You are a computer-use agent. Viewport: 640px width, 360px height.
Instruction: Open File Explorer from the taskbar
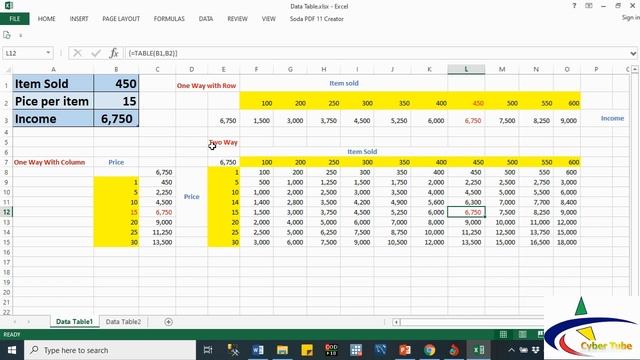click(282, 350)
